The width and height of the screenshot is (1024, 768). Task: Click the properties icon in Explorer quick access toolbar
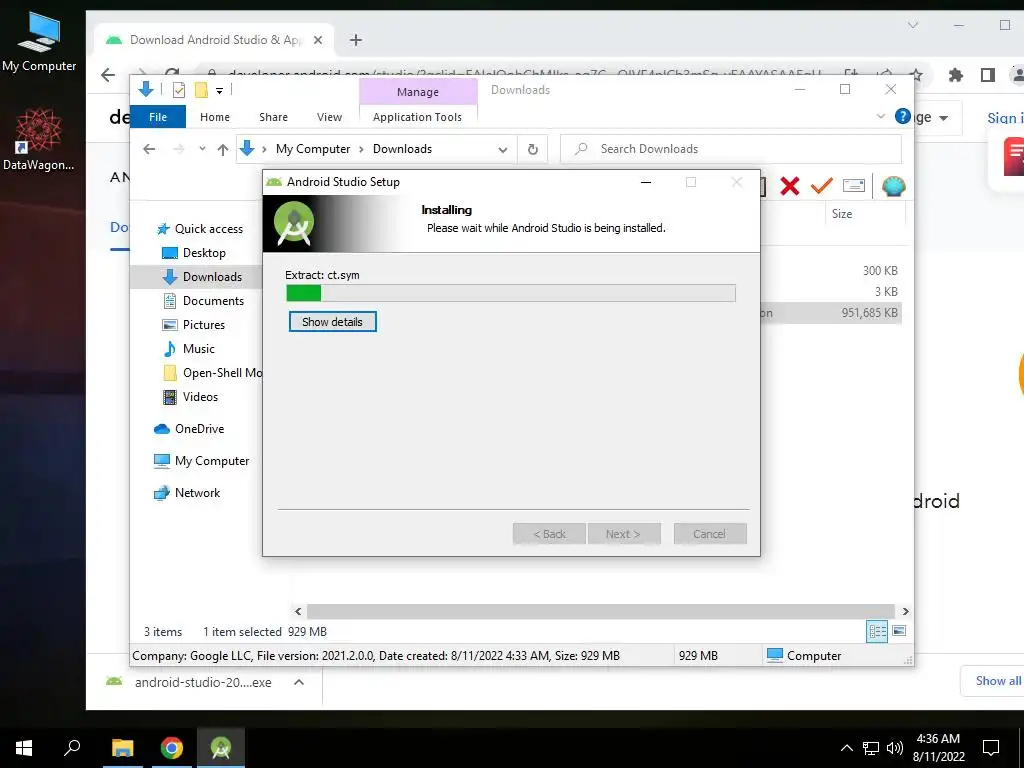178,90
